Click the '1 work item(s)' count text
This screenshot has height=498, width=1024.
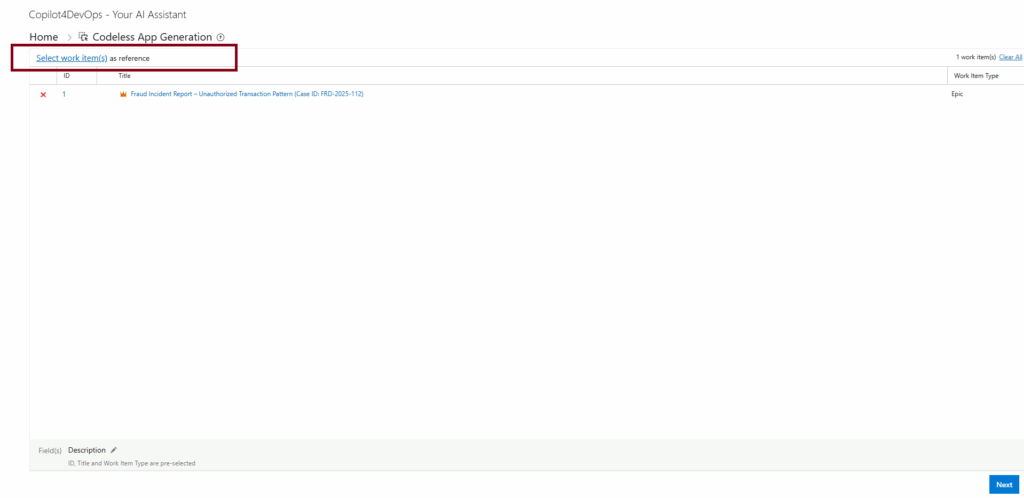[976, 57]
